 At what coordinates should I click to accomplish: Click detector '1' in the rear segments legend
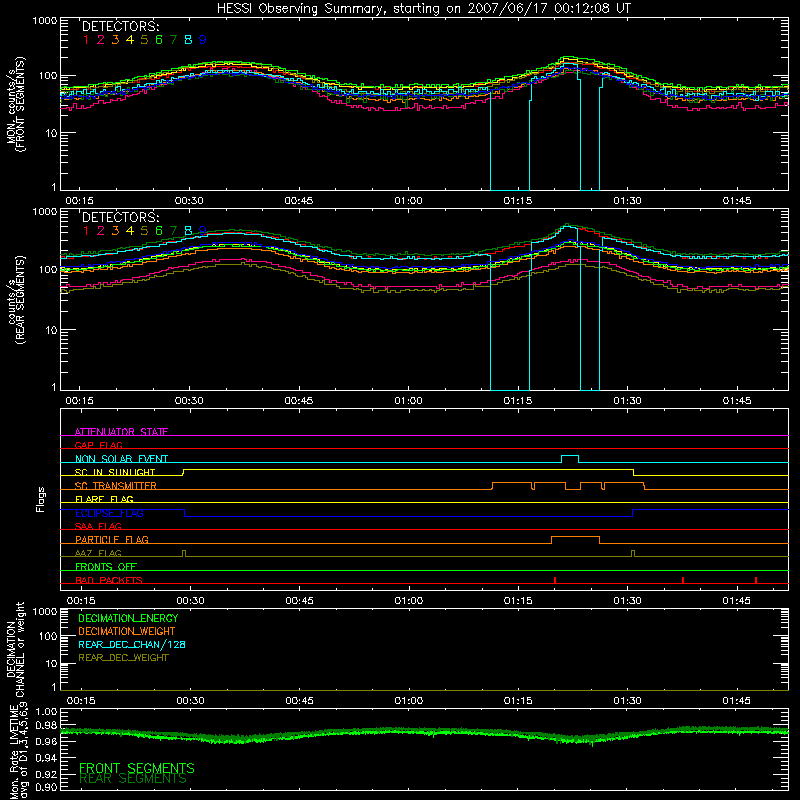pos(86,231)
